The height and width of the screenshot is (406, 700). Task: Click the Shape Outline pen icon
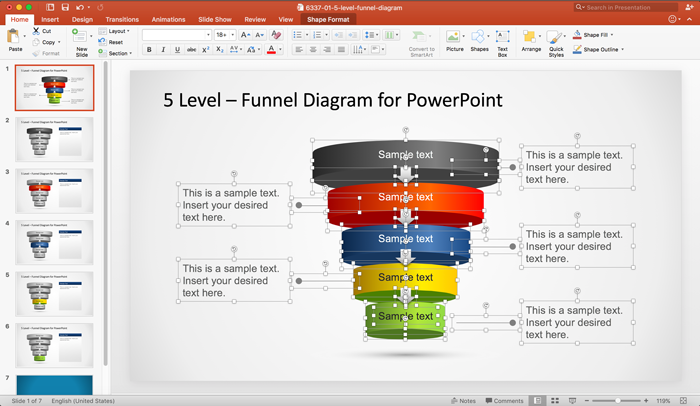[x=577, y=49]
